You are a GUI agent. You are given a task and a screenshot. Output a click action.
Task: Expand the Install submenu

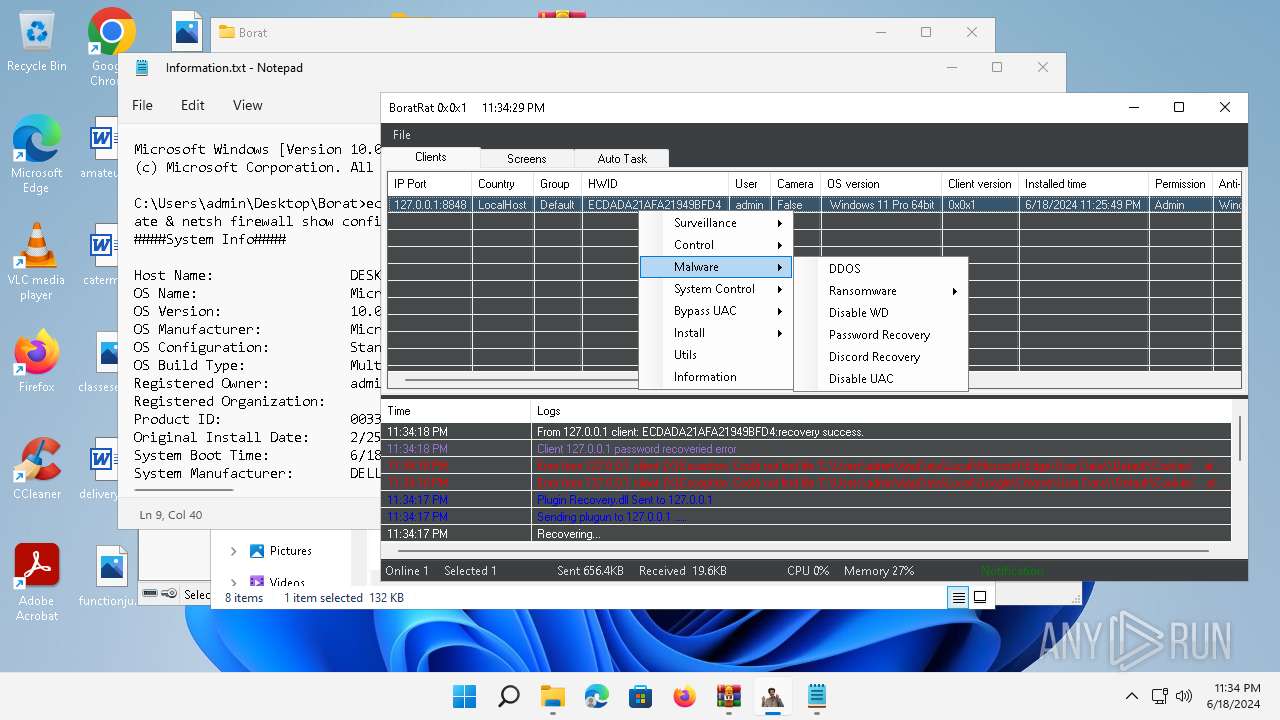coord(716,333)
